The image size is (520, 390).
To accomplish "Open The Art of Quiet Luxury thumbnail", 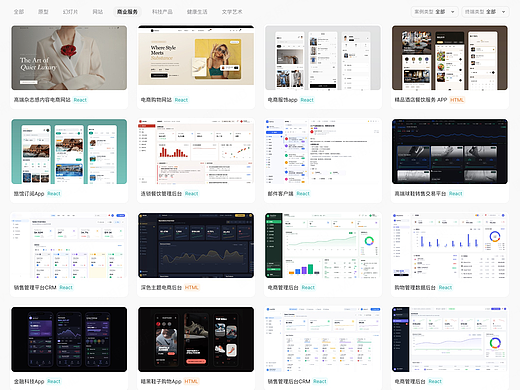I will [69, 58].
